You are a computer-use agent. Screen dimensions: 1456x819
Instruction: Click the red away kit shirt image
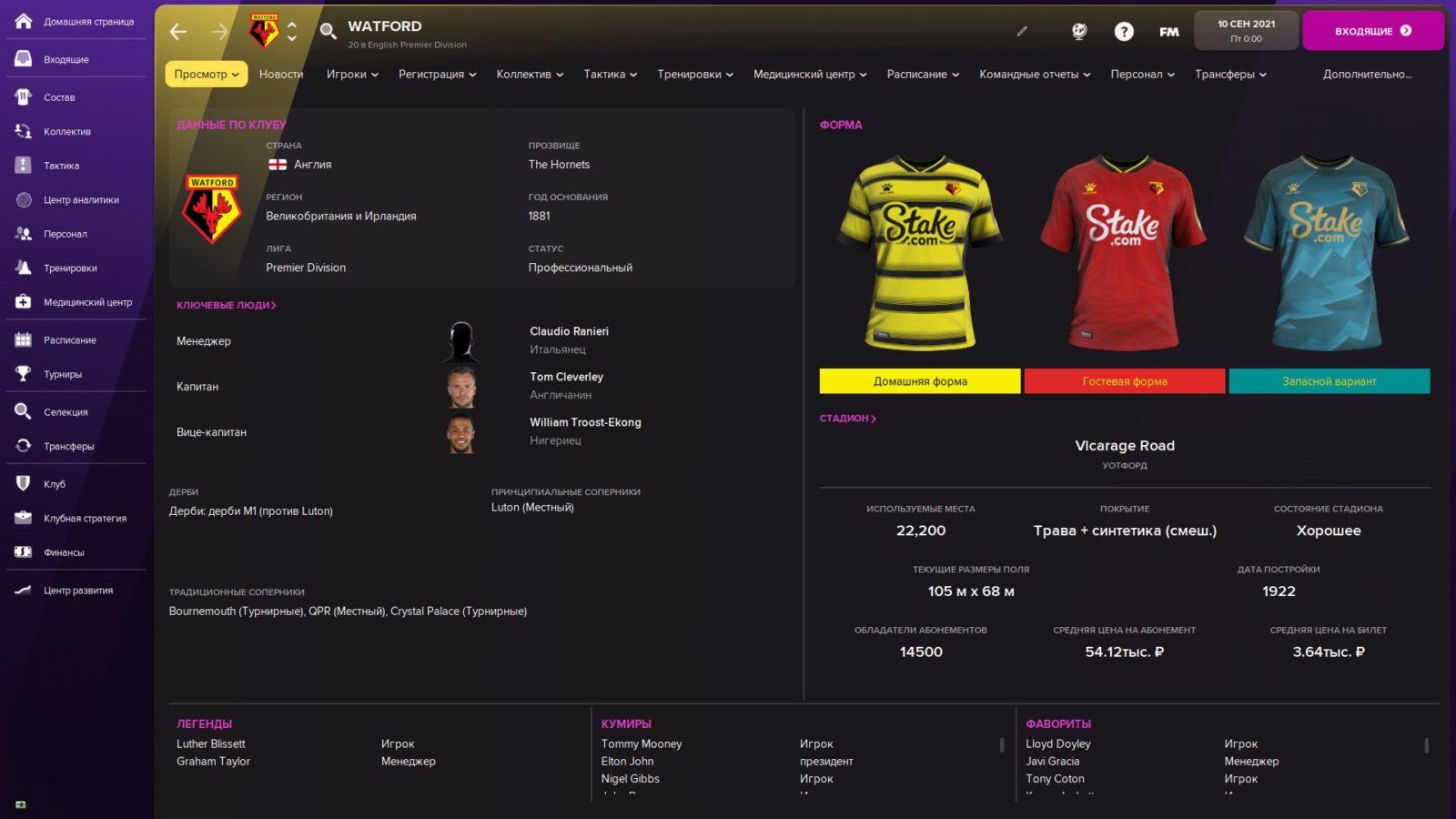(1124, 253)
